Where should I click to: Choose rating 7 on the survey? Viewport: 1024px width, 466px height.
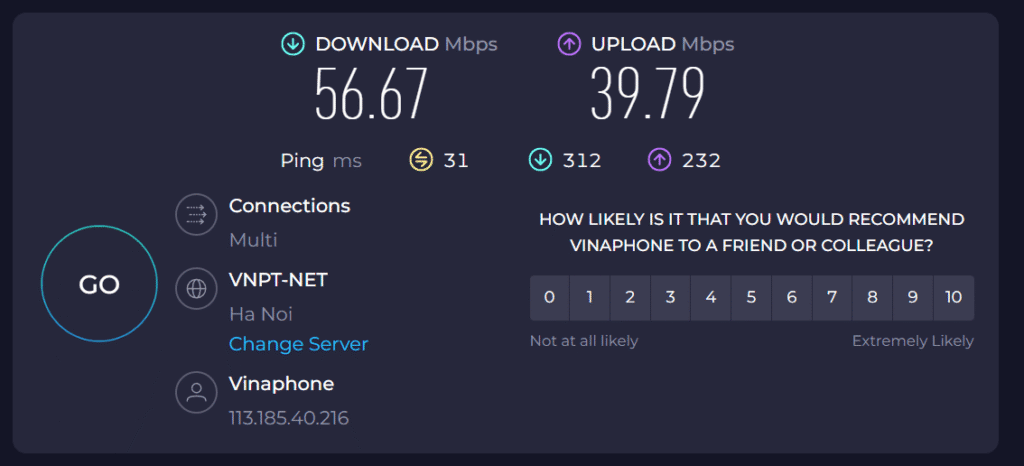click(x=832, y=297)
